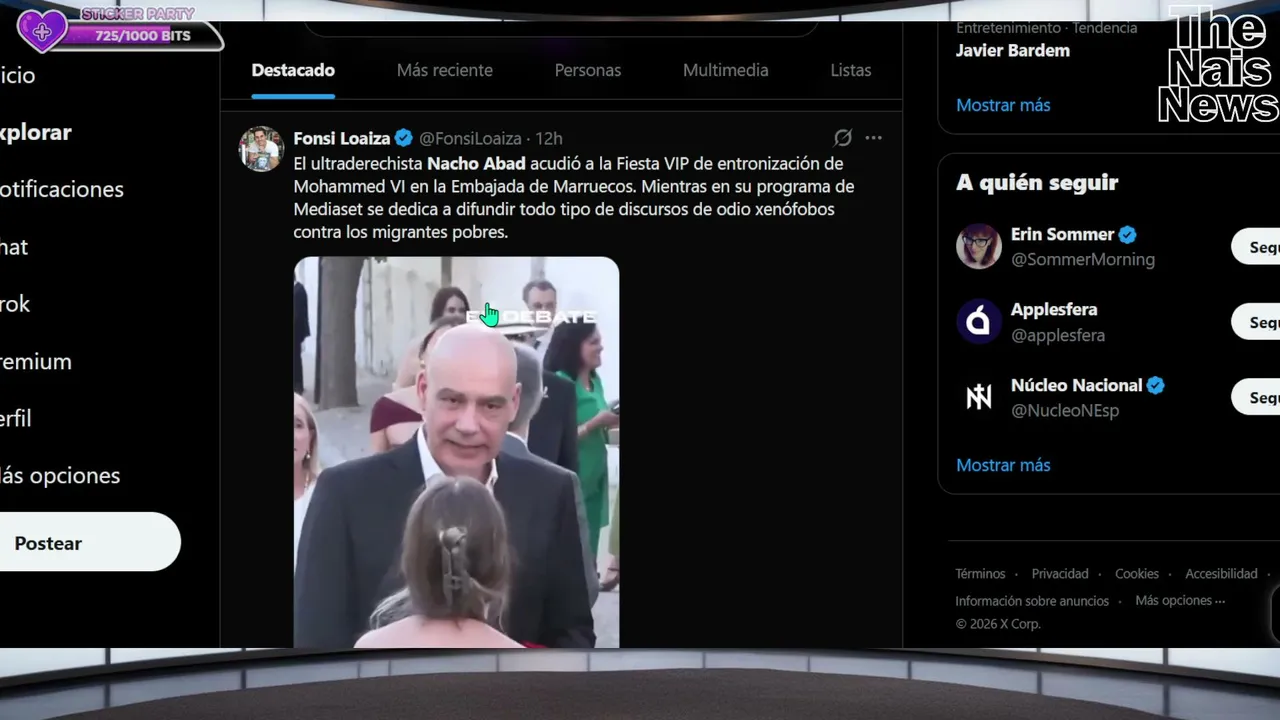Click the @SommerMorning handle

pyautogui.click(x=1083, y=260)
